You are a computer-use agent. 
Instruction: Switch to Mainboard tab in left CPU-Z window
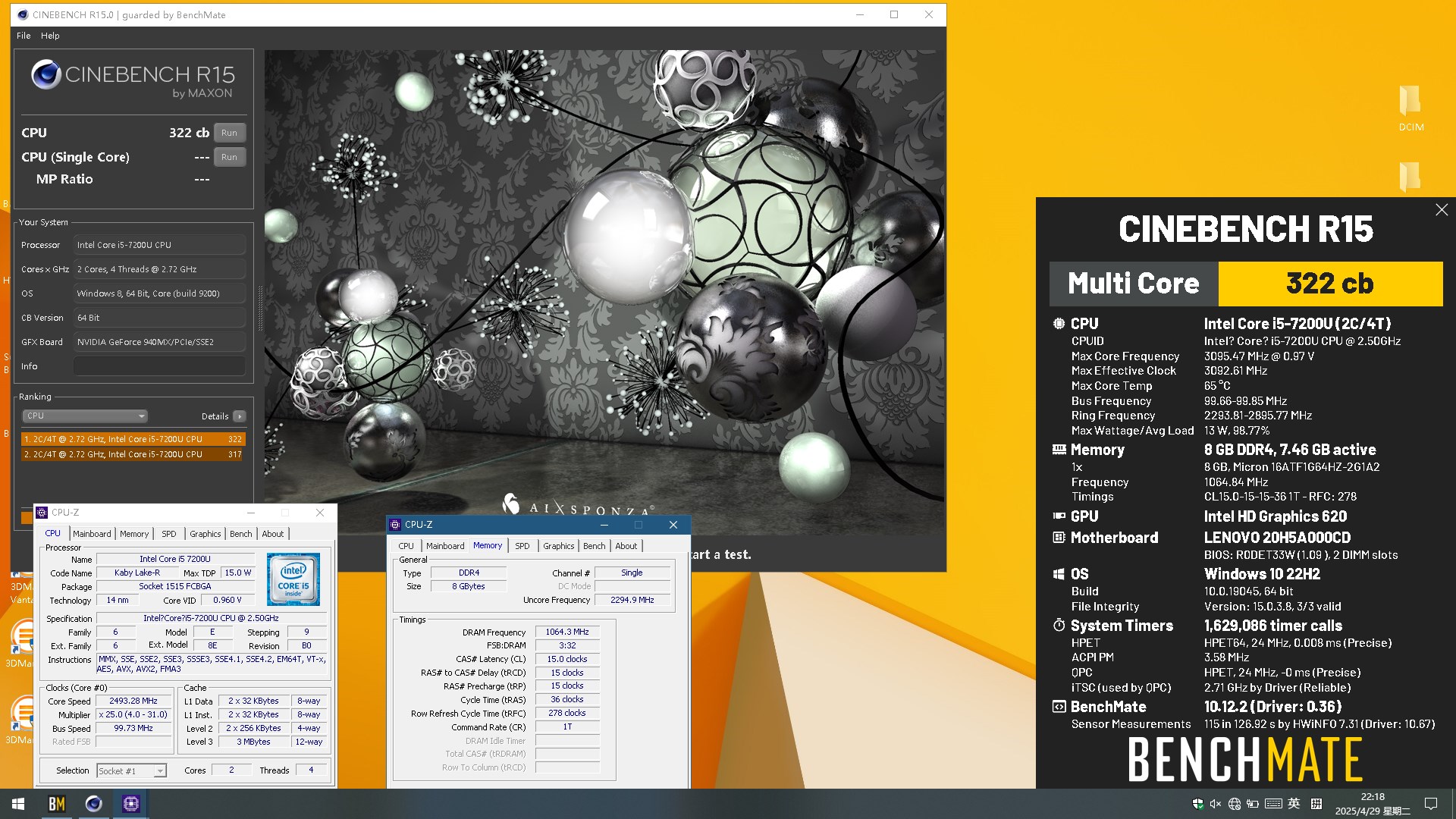92,534
